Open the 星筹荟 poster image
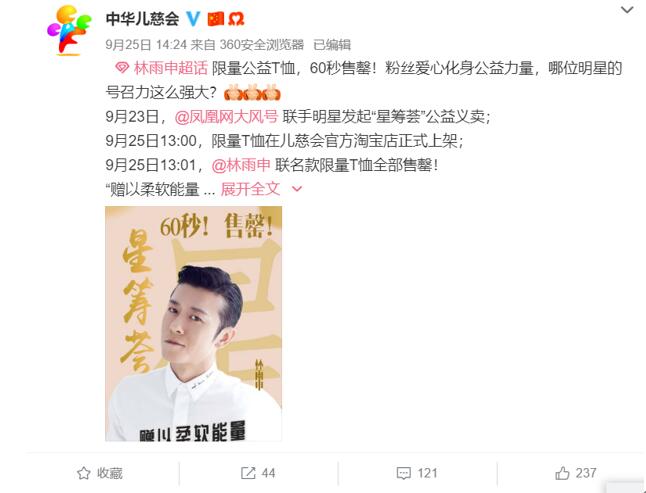The width and height of the screenshot is (646, 493). (194, 324)
